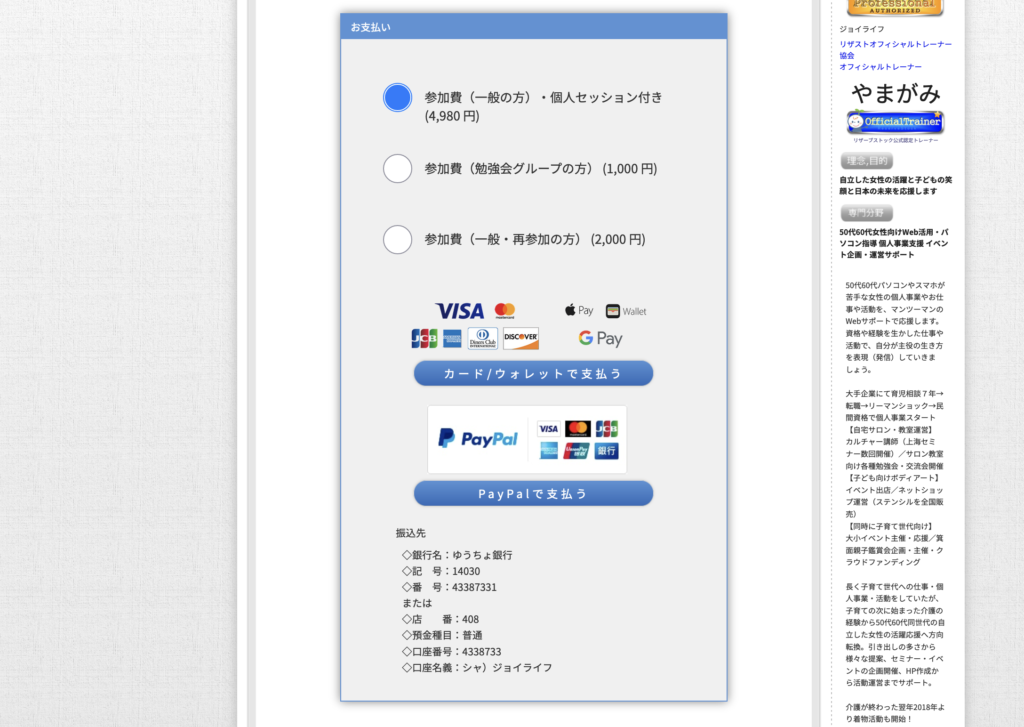The width and height of the screenshot is (1024, 727).
Task: Click the 振込先 heading text
Action: tap(410, 533)
